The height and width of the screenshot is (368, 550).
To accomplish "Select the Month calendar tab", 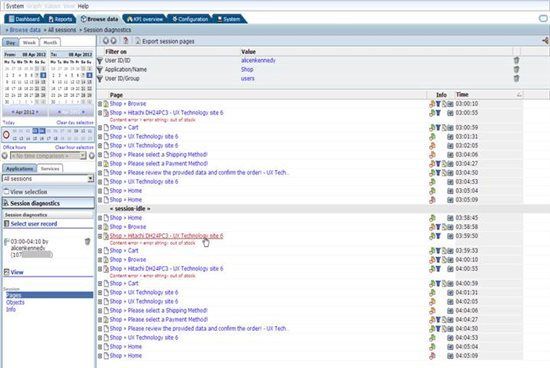I will pos(50,42).
